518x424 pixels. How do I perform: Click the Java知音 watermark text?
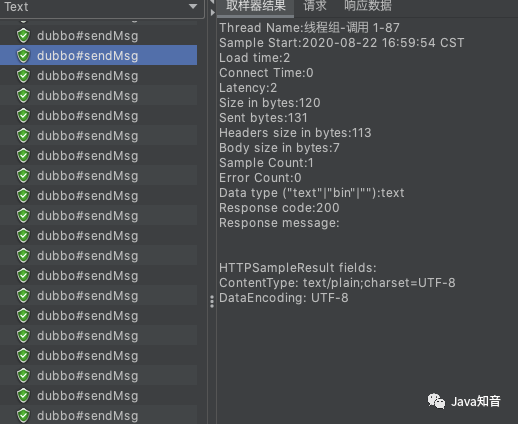pos(476,401)
